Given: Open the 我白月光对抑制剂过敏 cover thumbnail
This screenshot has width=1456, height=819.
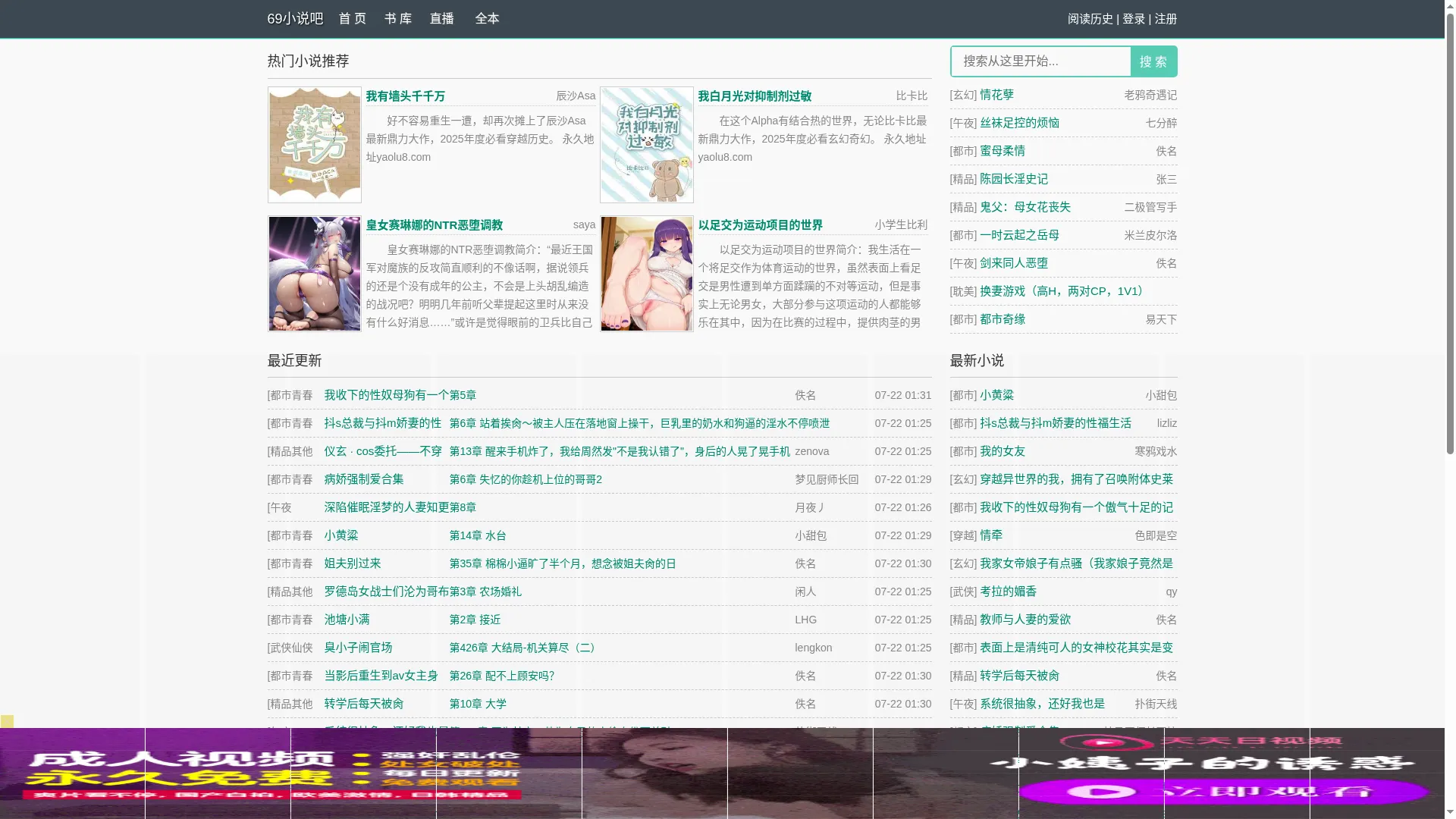Looking at the screenshot, I should coord(646,145).
